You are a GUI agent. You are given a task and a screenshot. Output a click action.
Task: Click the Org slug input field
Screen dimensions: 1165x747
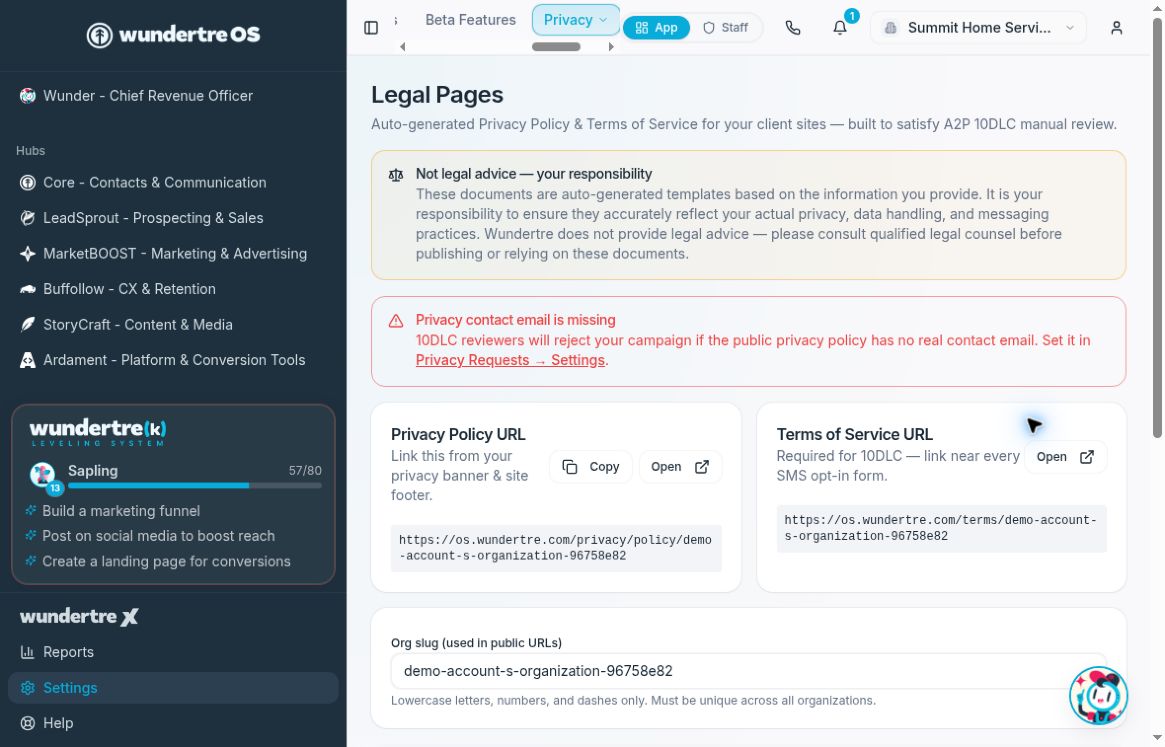(x=748, y=671)
